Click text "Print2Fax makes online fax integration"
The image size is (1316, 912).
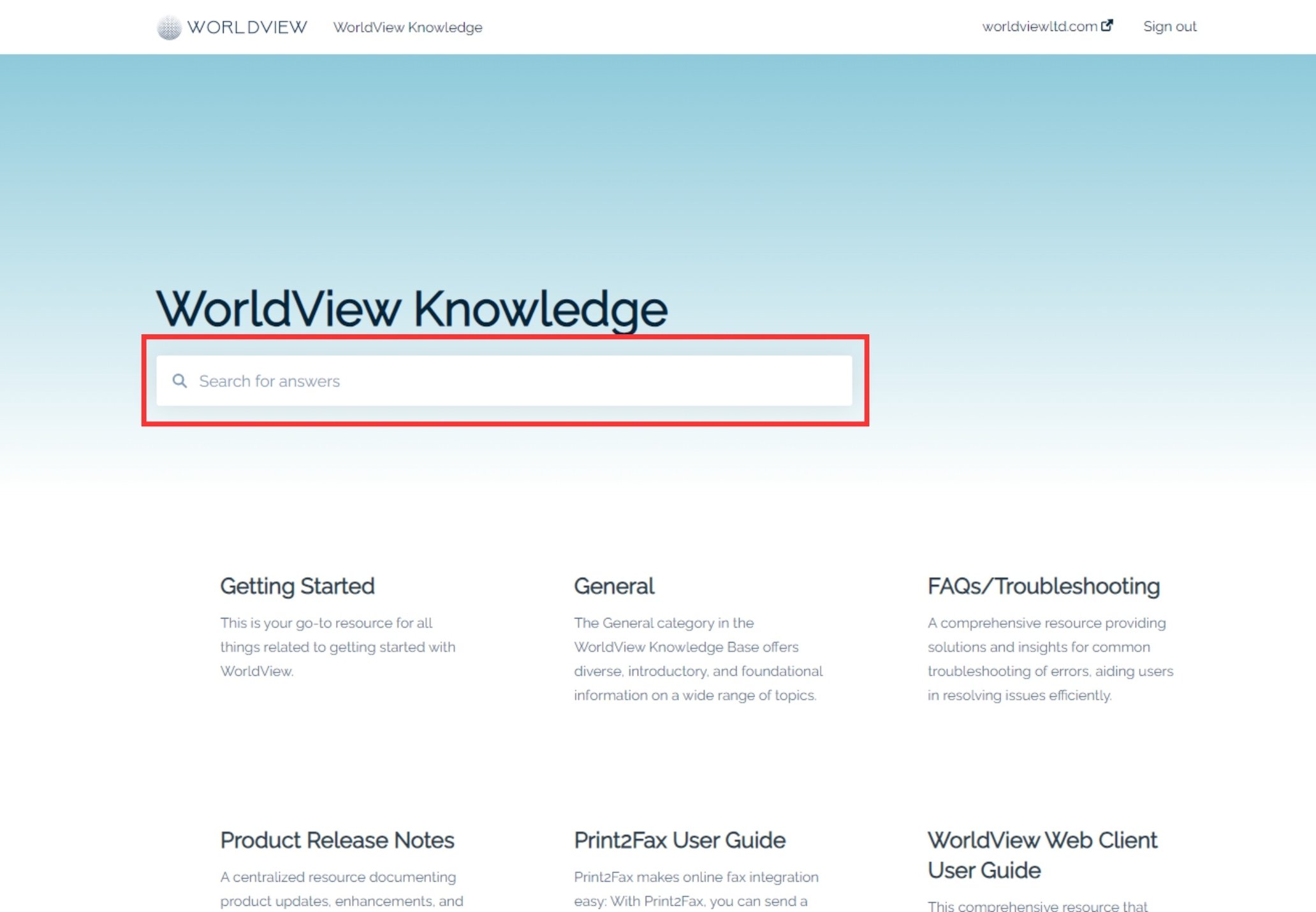click(696, 877)
